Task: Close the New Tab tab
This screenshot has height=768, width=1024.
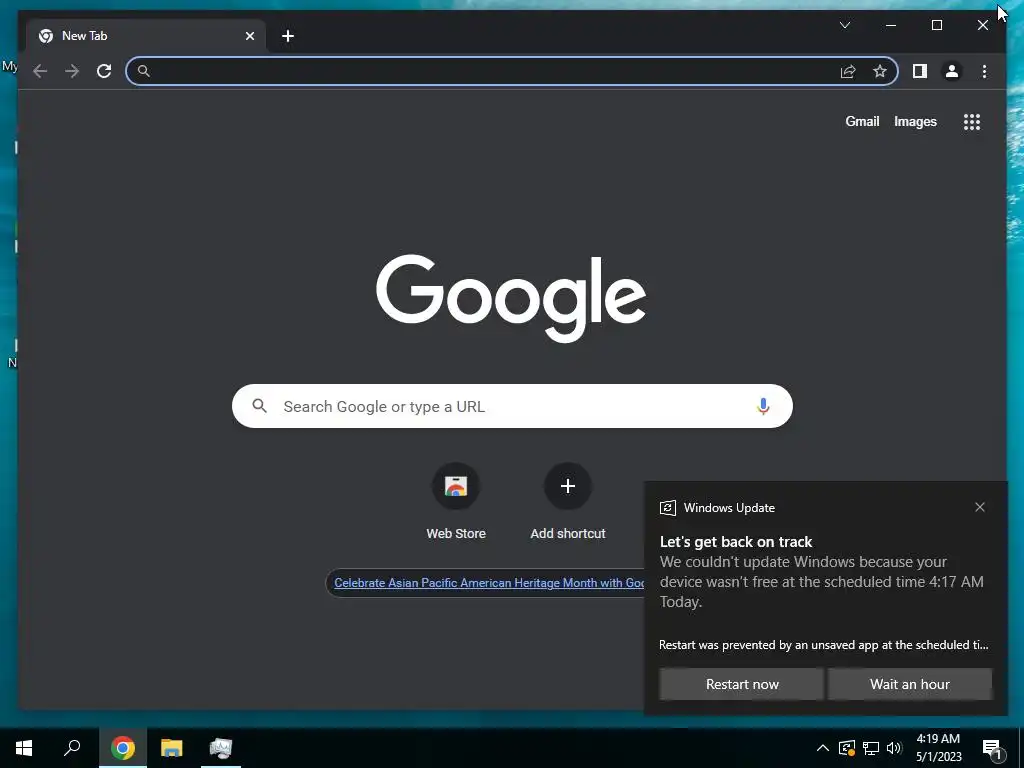Action: coord(249,36)
